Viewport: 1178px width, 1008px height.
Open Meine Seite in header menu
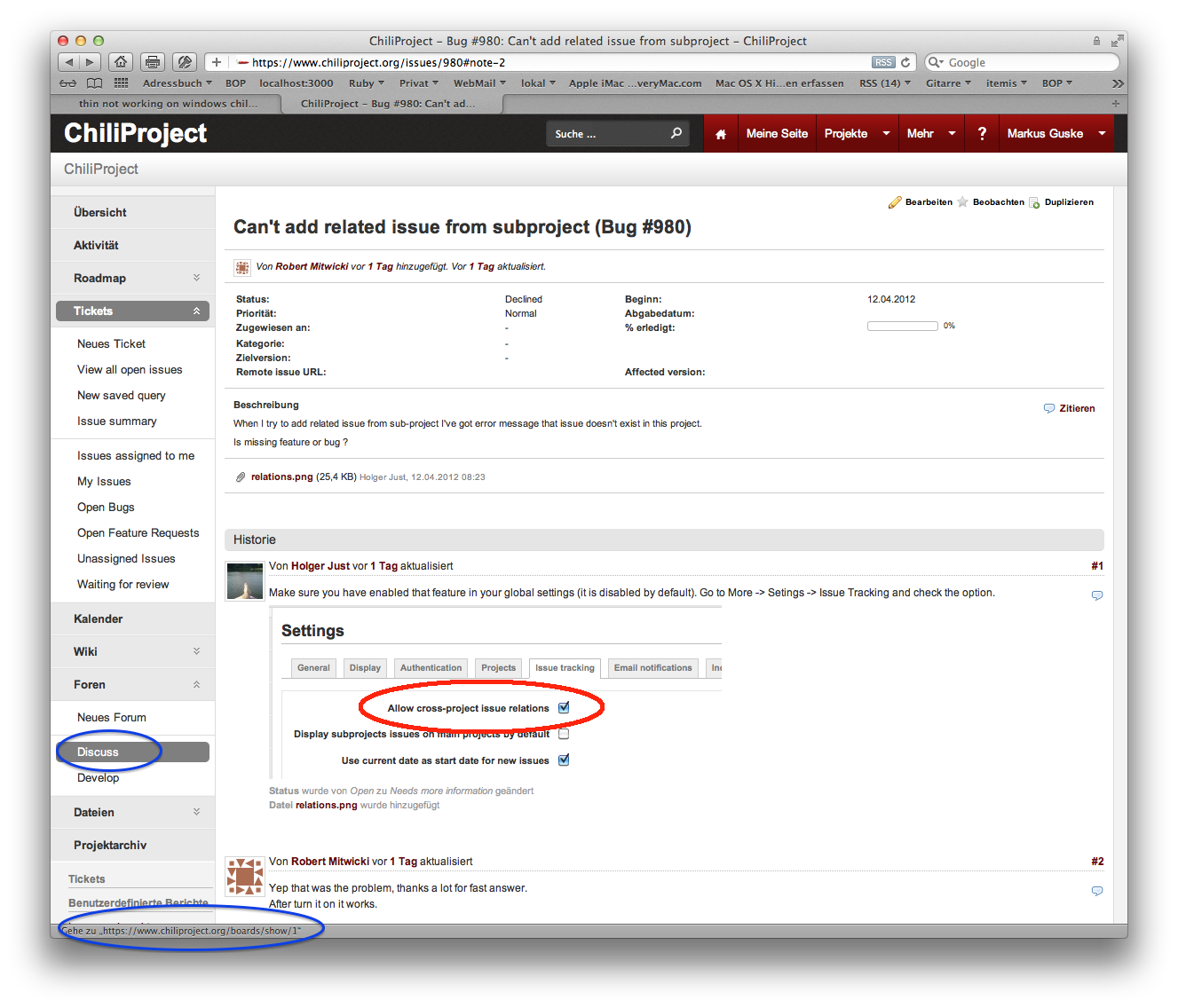[777, 133]
